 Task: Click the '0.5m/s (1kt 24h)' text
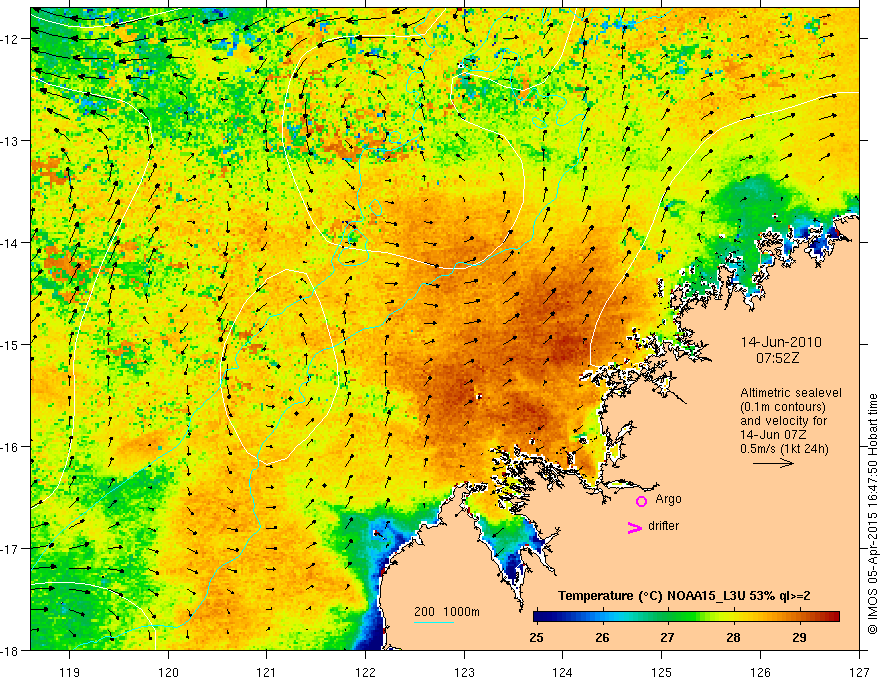tap(784, 449)
